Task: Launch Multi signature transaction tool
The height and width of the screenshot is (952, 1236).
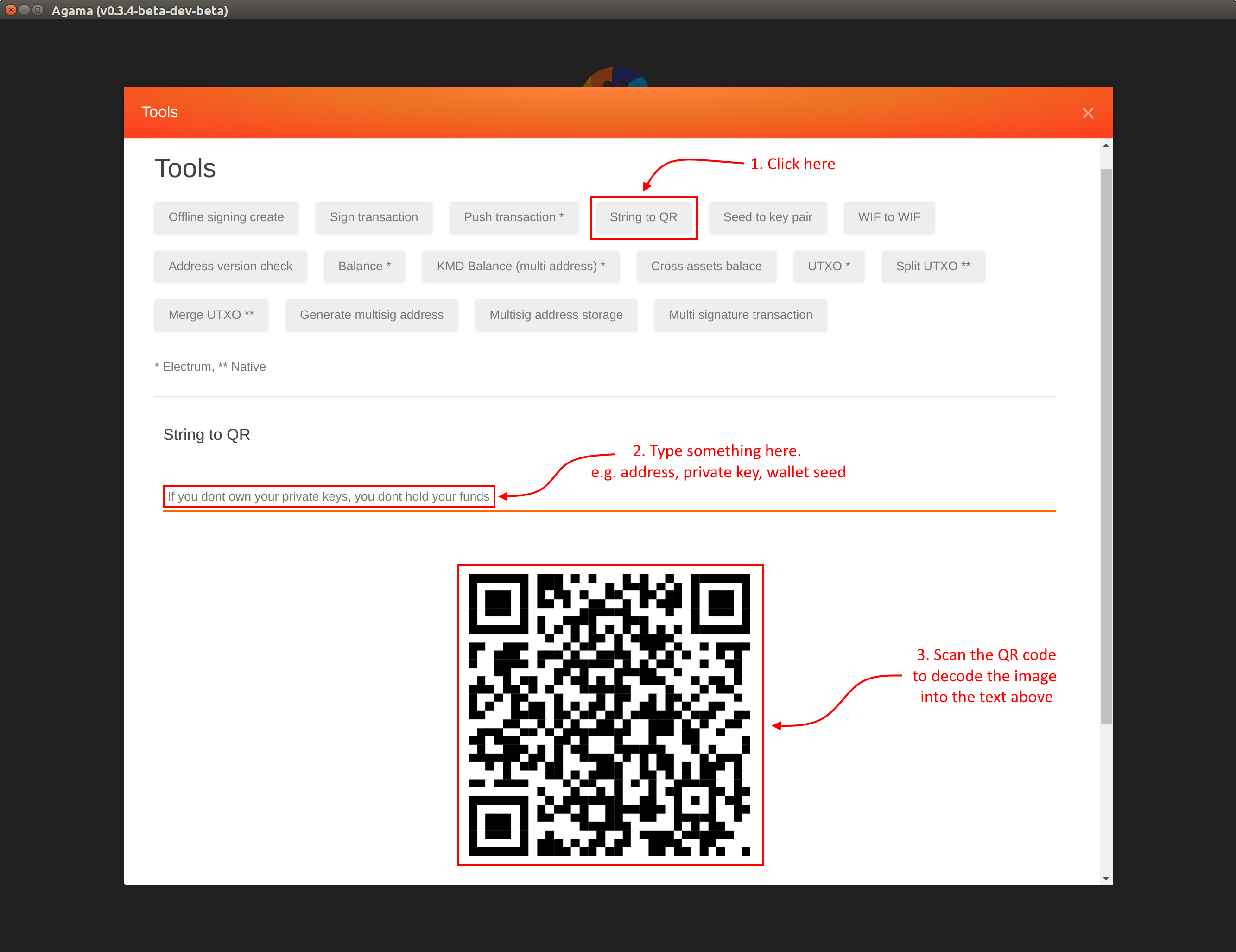Action: [x=740, y=315]
